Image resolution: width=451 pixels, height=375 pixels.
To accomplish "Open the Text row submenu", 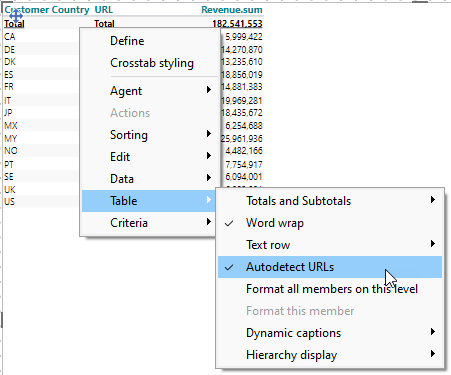I will point(330,245).
